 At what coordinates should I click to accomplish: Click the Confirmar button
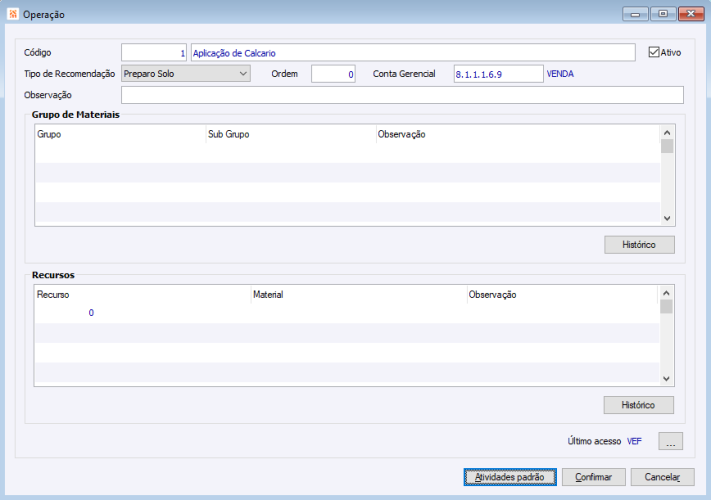pyautogui.click(x=594, y=477)
